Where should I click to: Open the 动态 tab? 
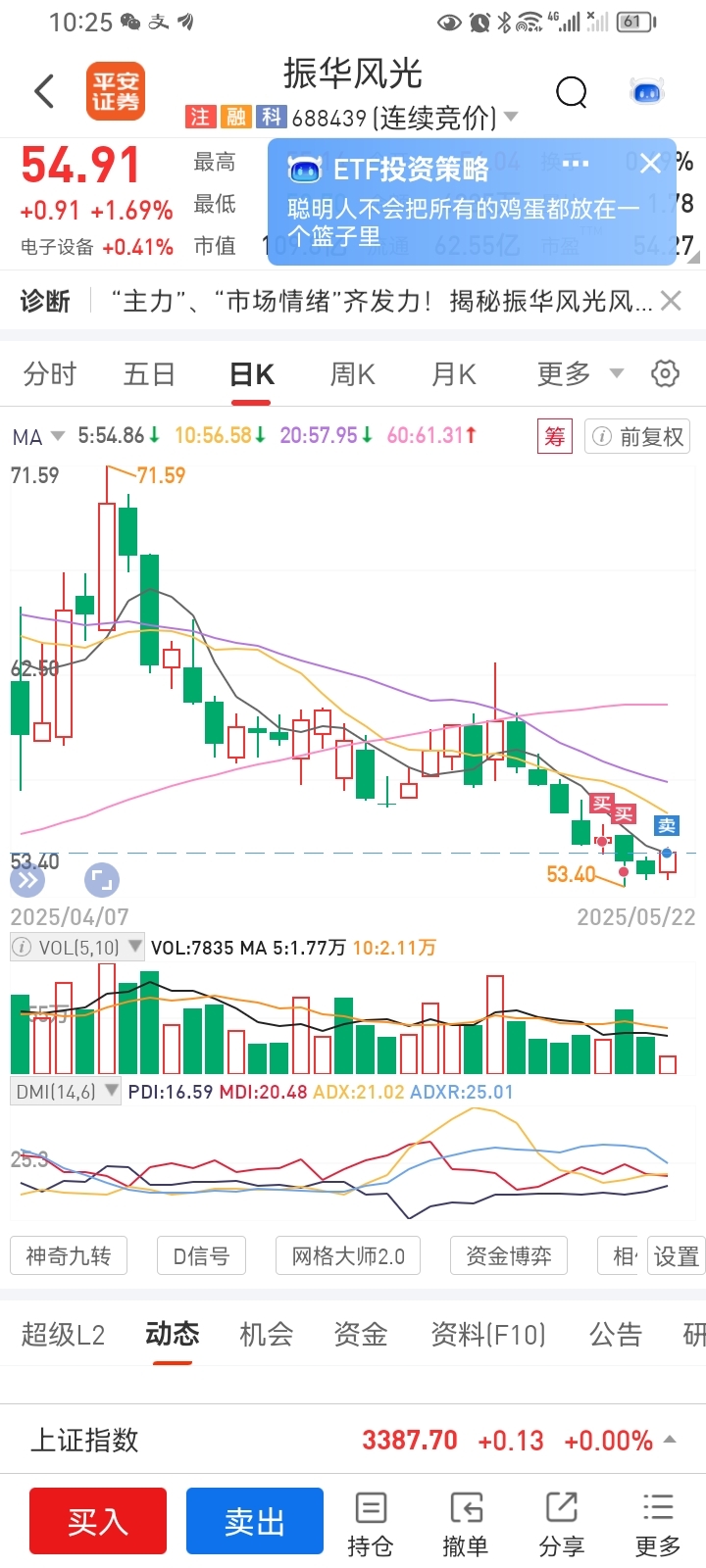coord(173,1333)
